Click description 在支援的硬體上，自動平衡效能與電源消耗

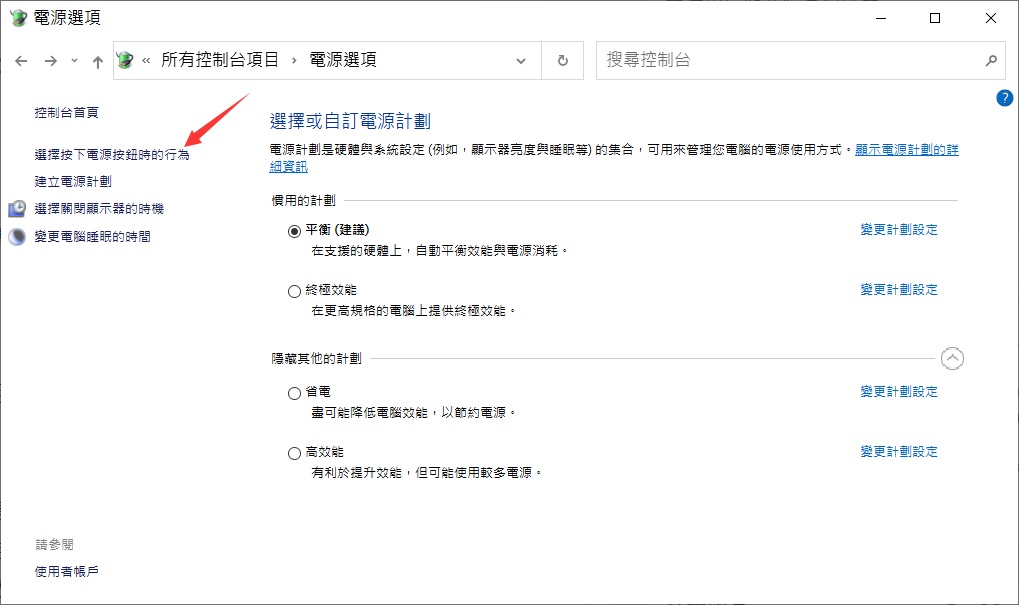tap(439, 251)
